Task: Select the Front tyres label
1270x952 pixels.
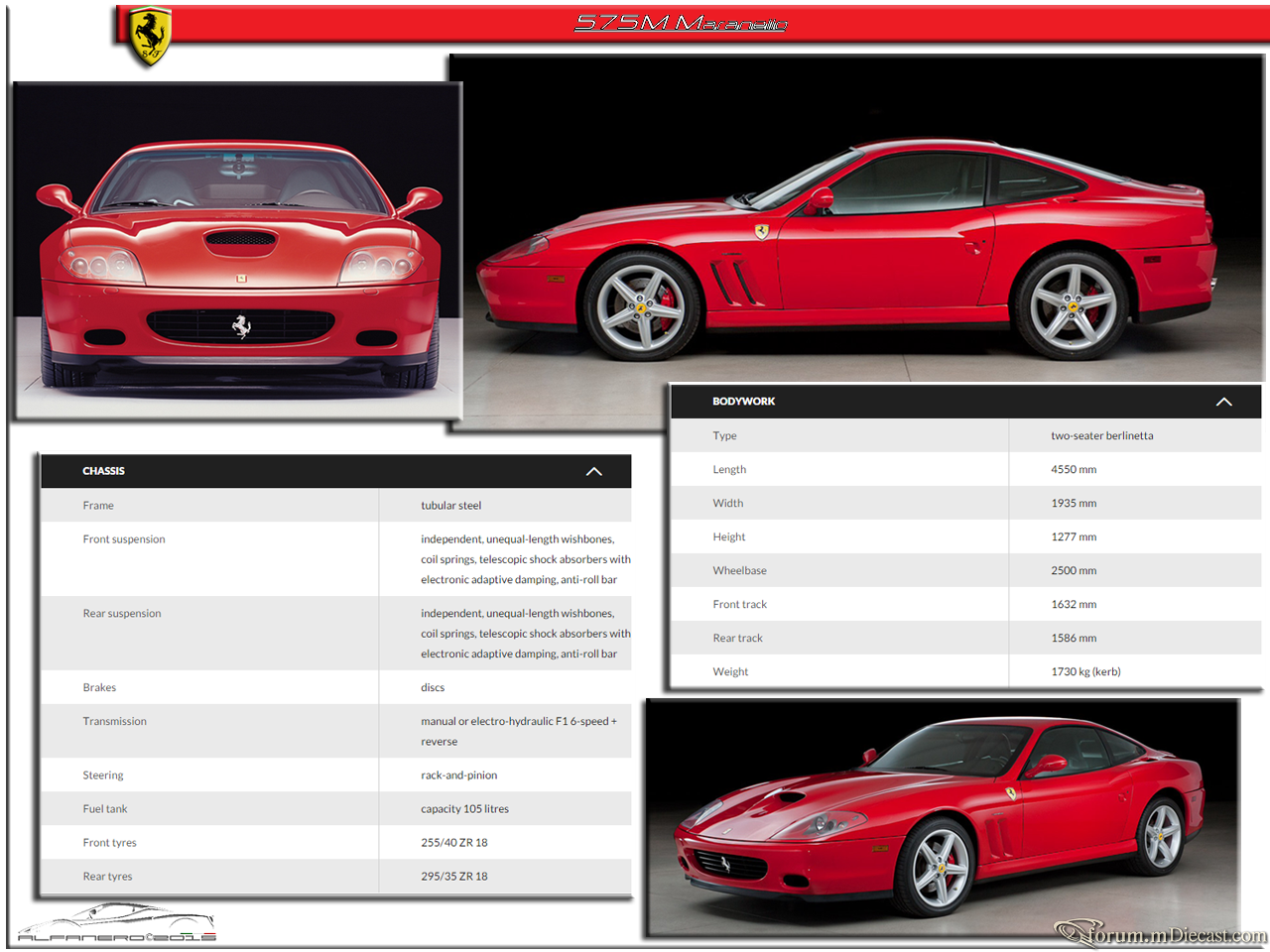Action: point(110,843)
